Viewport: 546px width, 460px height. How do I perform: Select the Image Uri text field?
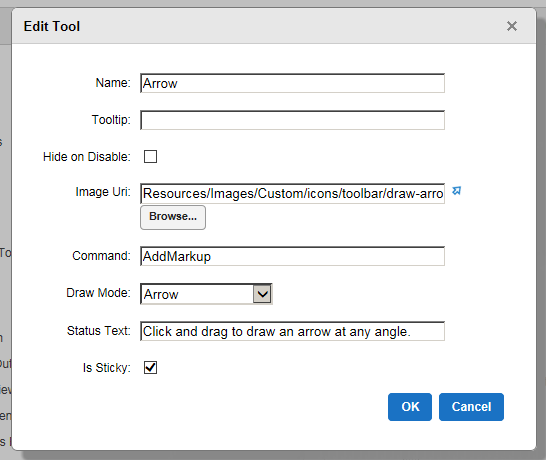coord(292,193)
